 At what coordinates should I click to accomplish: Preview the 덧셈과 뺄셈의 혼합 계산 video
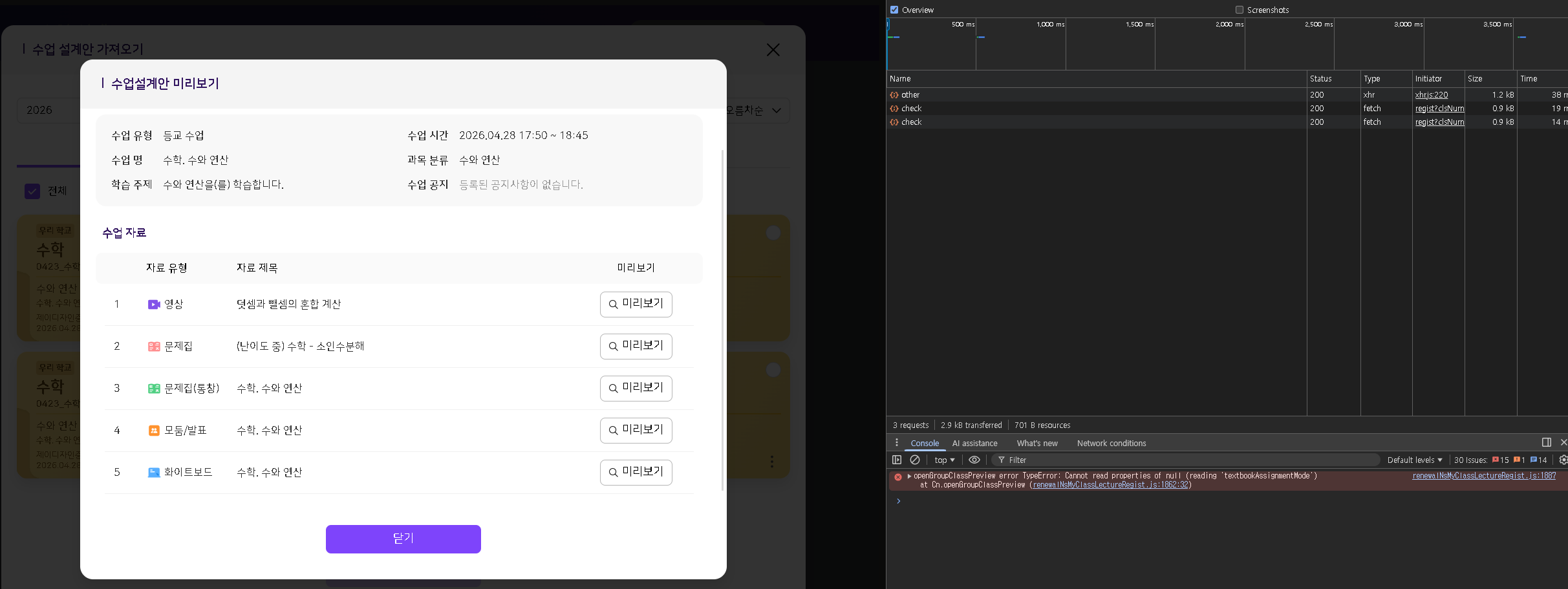[x=636, y=304]
